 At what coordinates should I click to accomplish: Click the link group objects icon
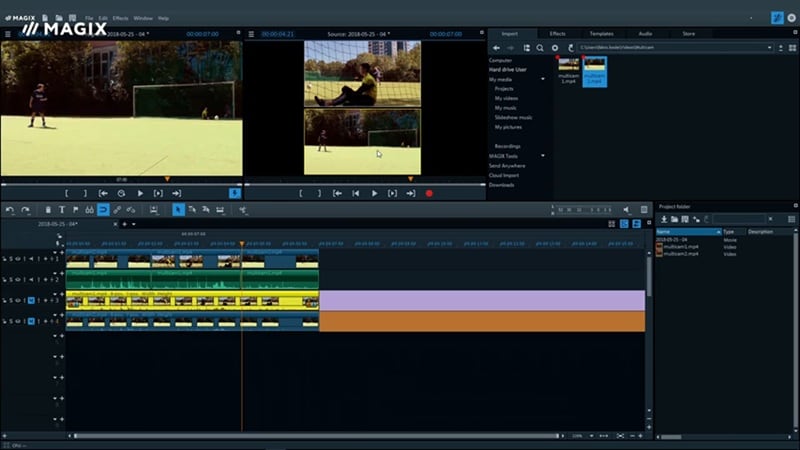pyautogui.click(x=117, y=210)
